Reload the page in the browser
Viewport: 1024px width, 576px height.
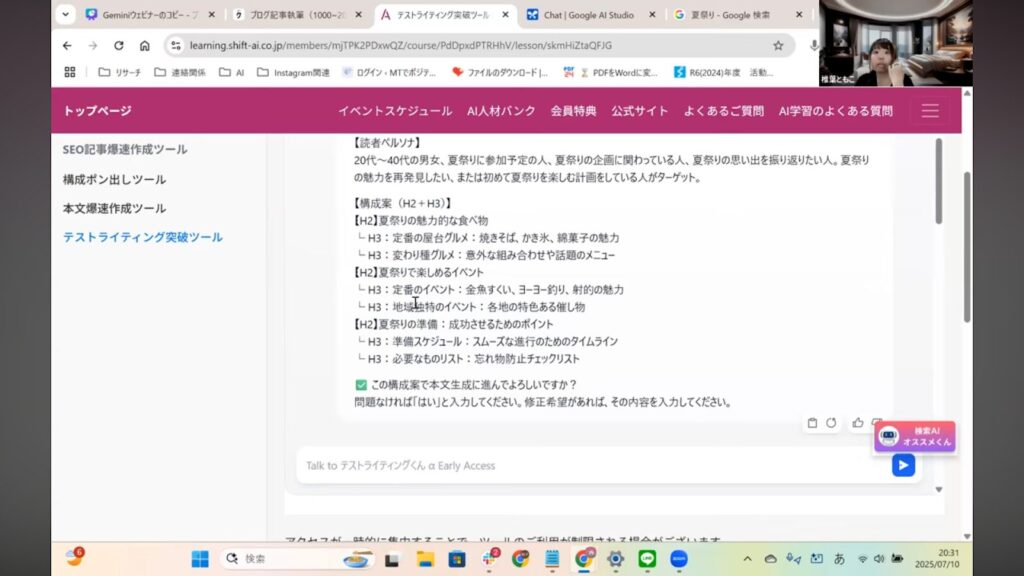[119, 46]
